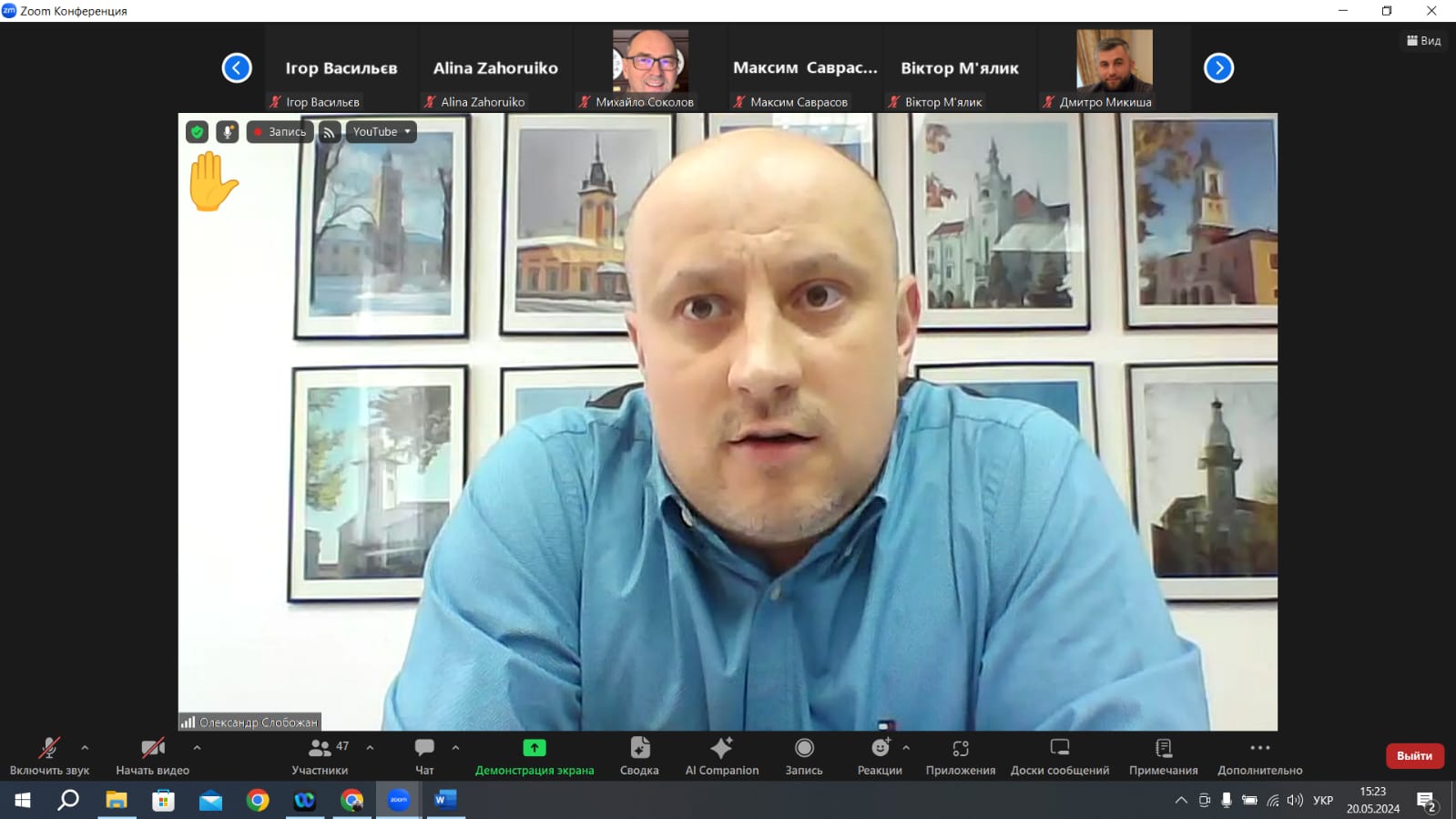Open Приложения apps
This screenshot has height=819, width=1456.
[961, 756]
